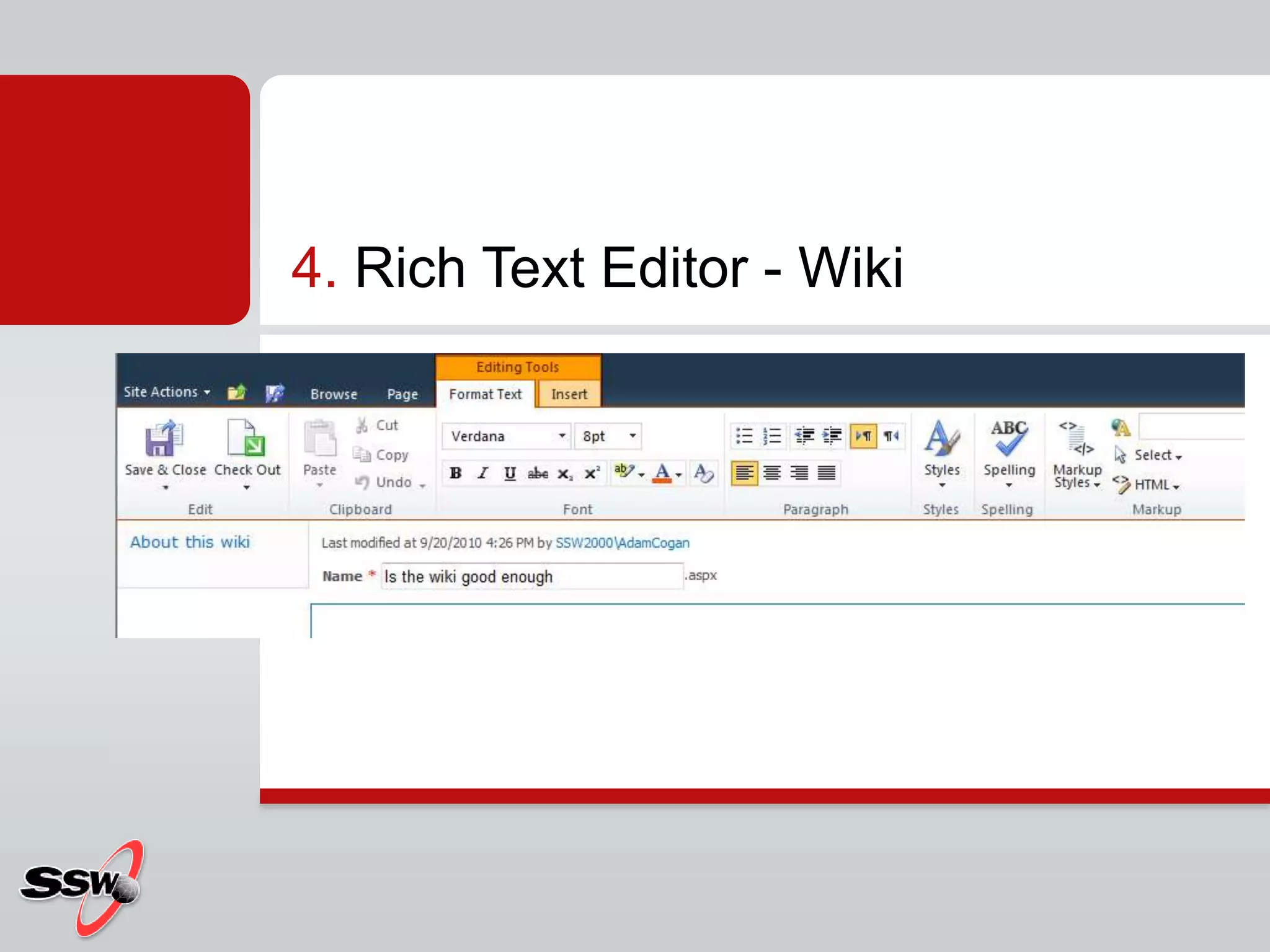The image size is (1270, 952).
Task: Open the 8pt font size dropdown
Action: coord(633,436)
